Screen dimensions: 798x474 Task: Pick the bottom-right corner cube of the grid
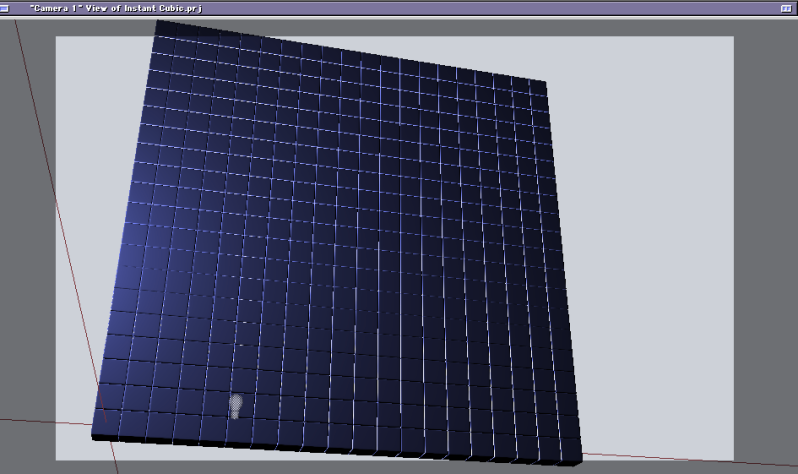click(x=568, y=448)
